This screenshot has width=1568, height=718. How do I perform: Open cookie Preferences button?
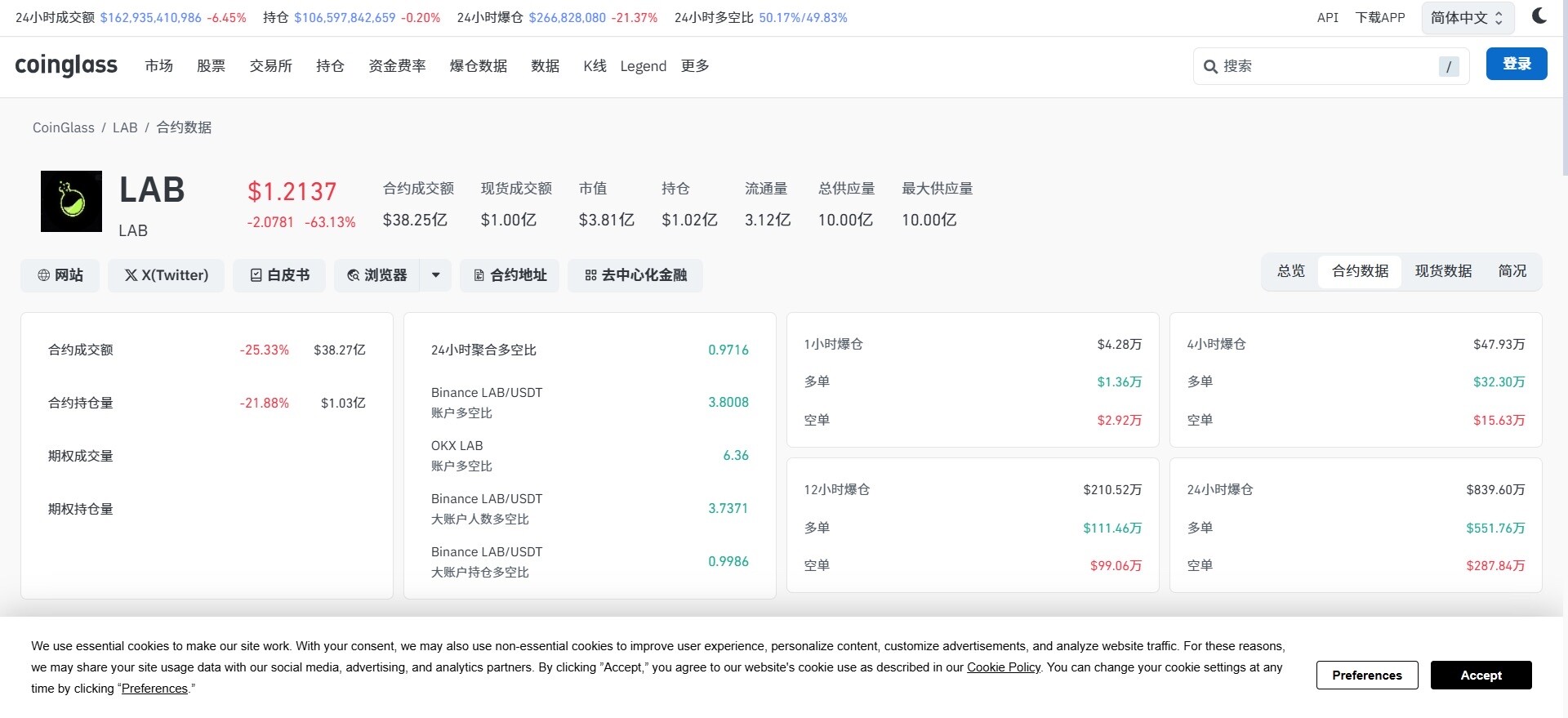(1367, 676)
